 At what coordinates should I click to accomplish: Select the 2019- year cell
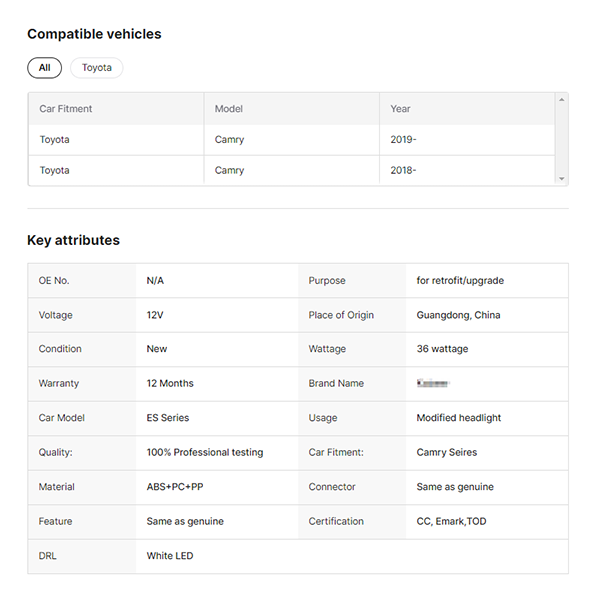tap(403, 140)
